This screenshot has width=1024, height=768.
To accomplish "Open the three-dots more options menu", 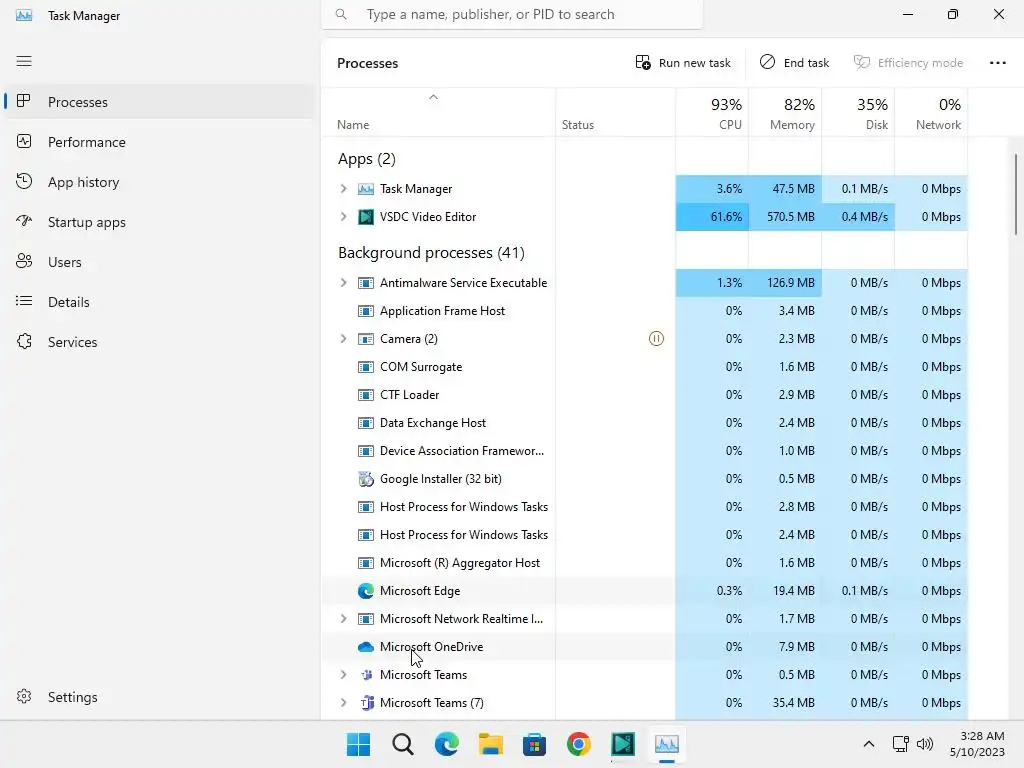I will coord(998,63).
